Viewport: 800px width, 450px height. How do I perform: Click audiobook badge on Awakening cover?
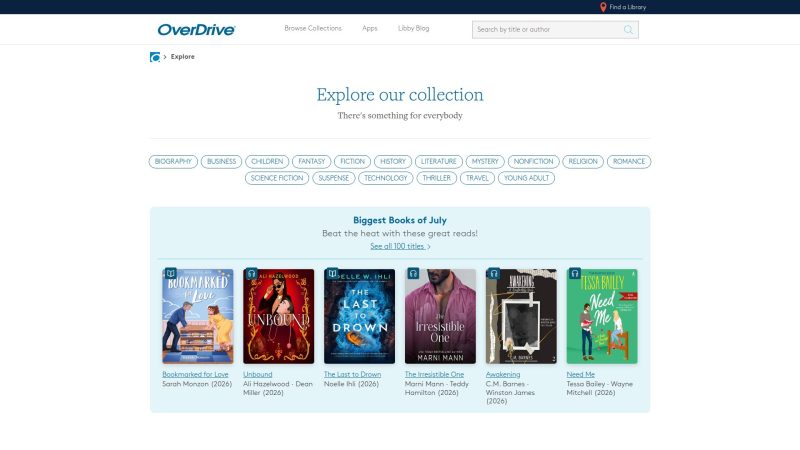pyautogui.click(x=494, y=273)
